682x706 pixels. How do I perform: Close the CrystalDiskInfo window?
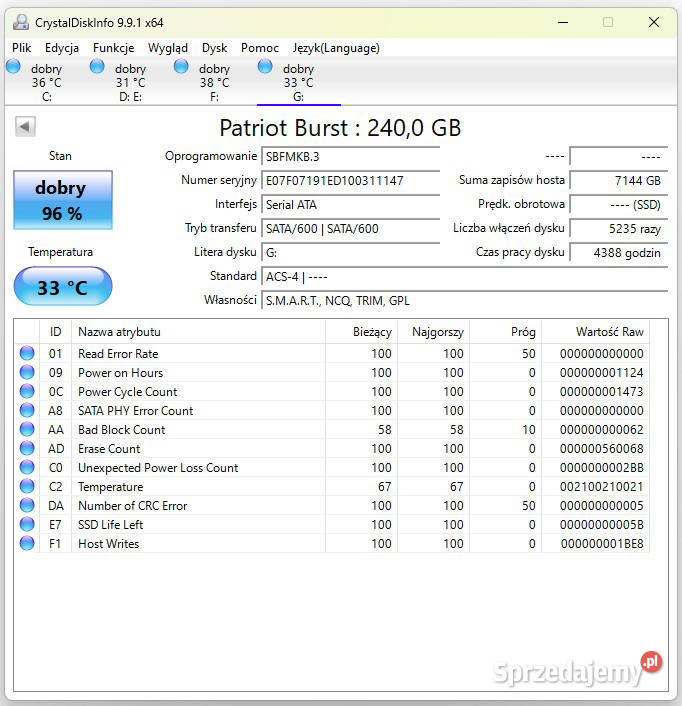[x=654, y=22]
